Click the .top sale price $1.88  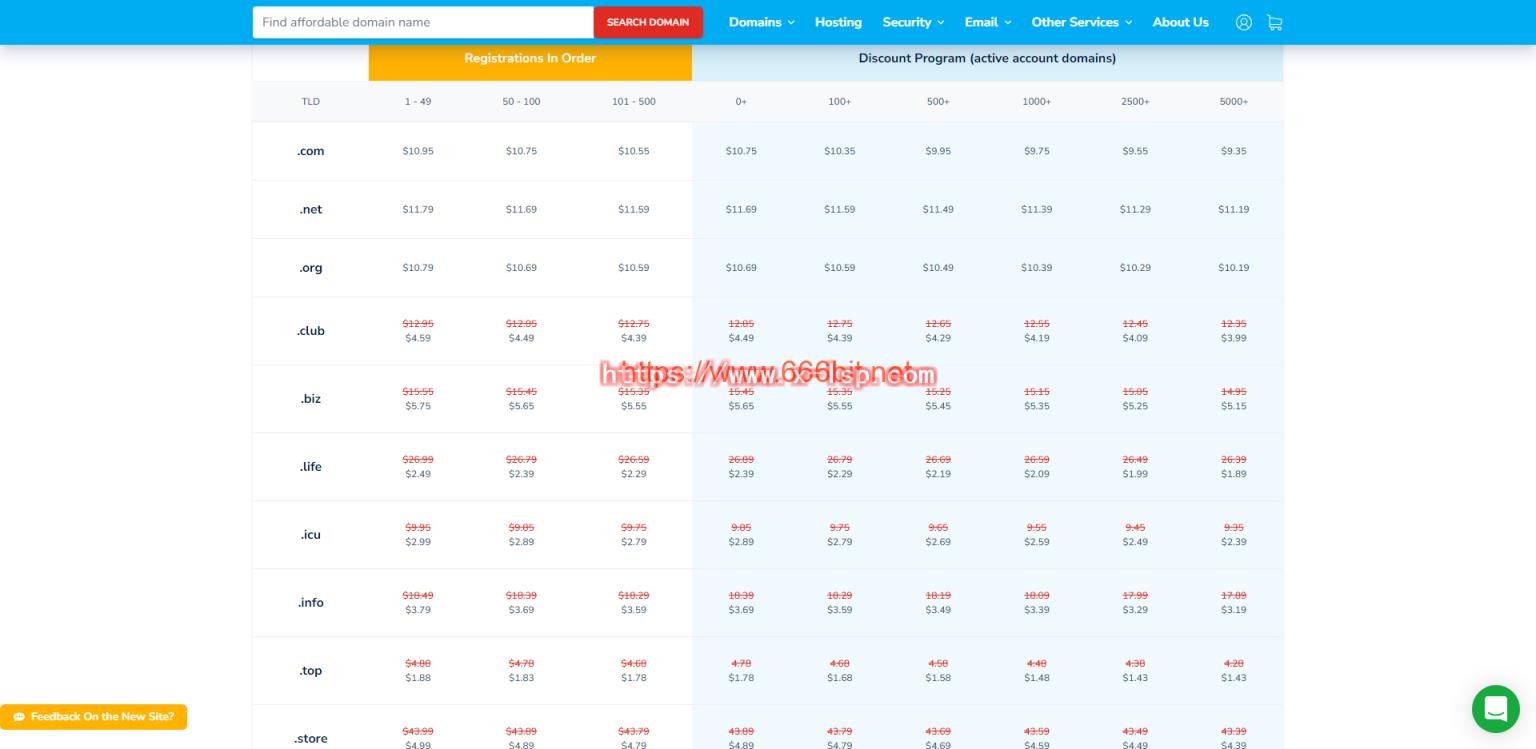point(418,678)
